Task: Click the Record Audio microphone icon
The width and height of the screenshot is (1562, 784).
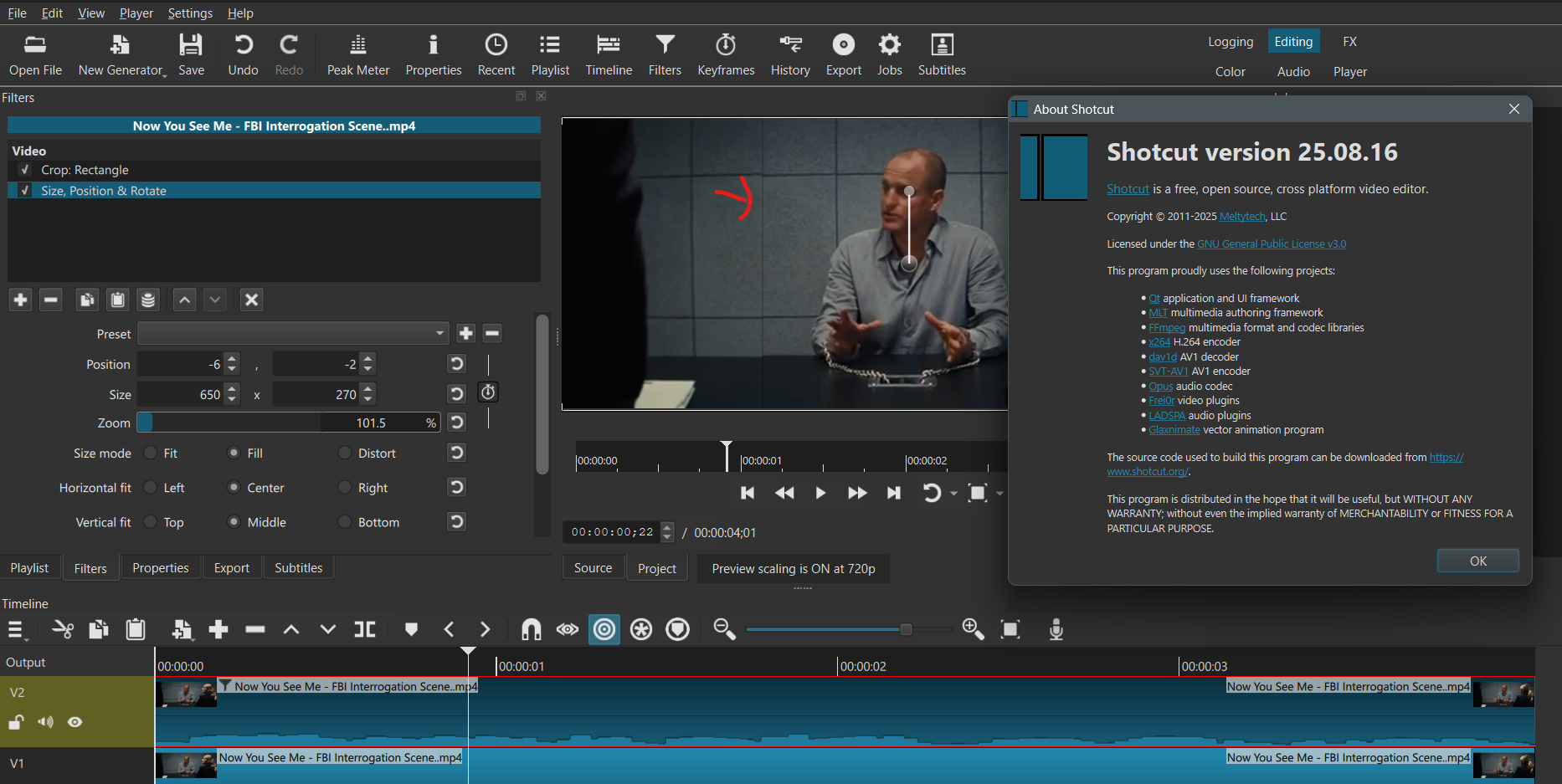Action: (x=1056, y=629)
